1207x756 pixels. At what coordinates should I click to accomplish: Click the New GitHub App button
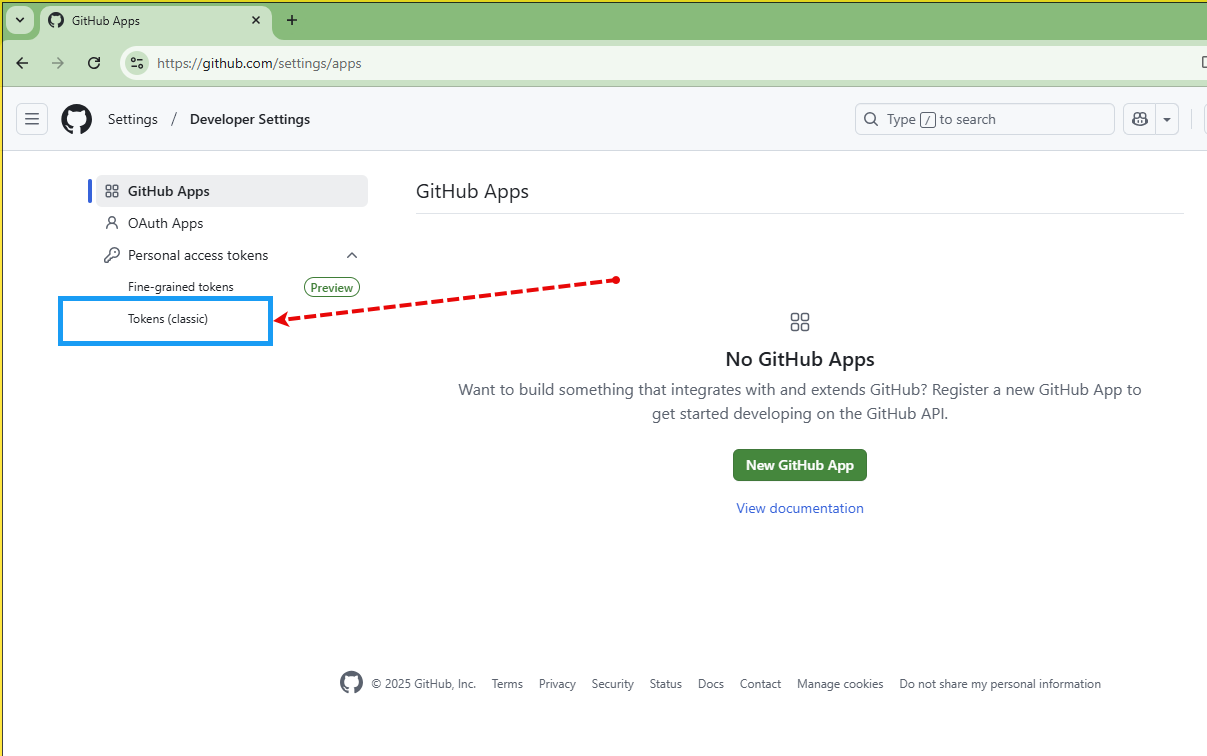click(x=800, y=465)
